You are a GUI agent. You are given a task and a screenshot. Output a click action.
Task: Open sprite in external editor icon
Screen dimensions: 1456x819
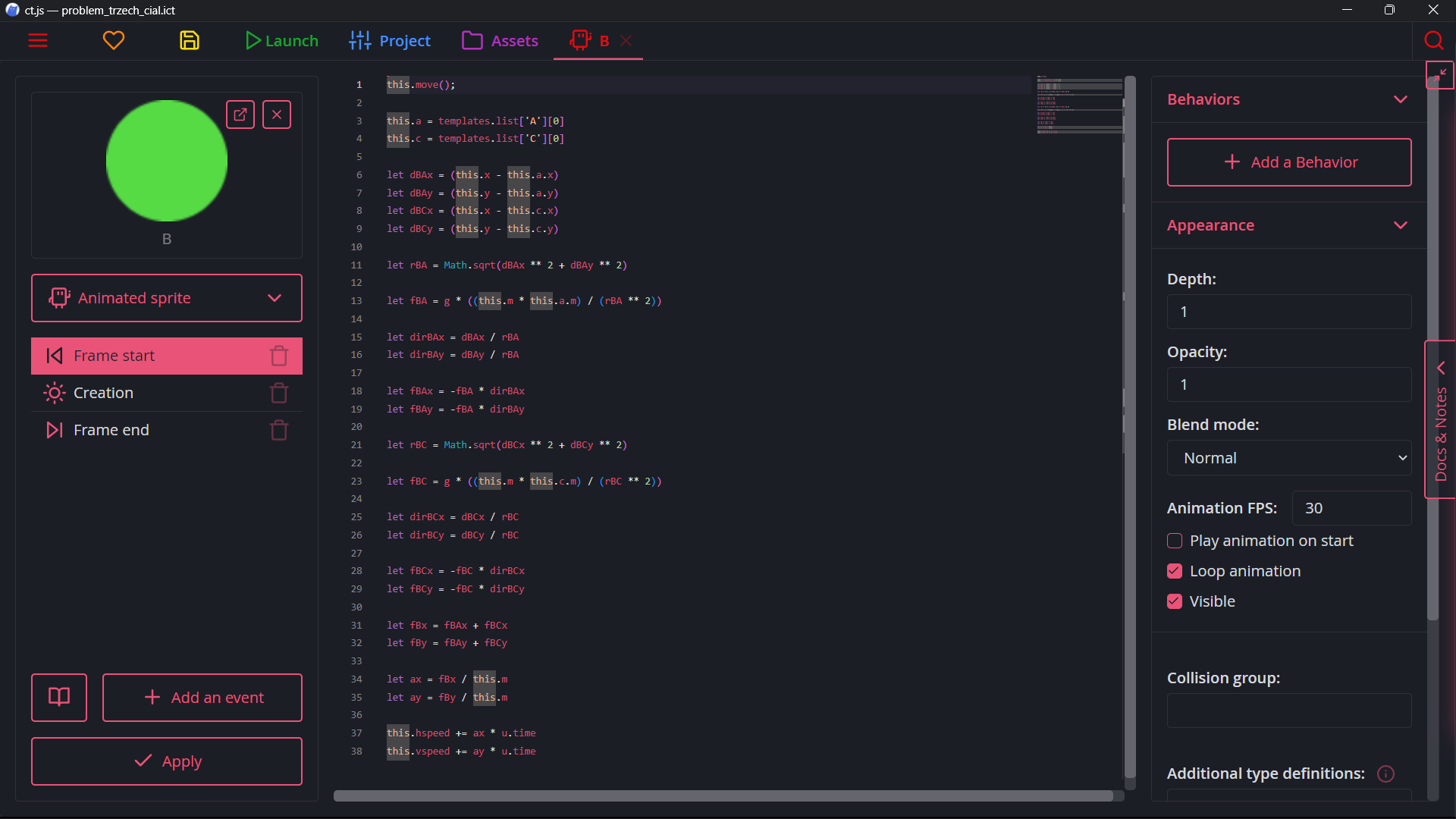click(240, 115)
